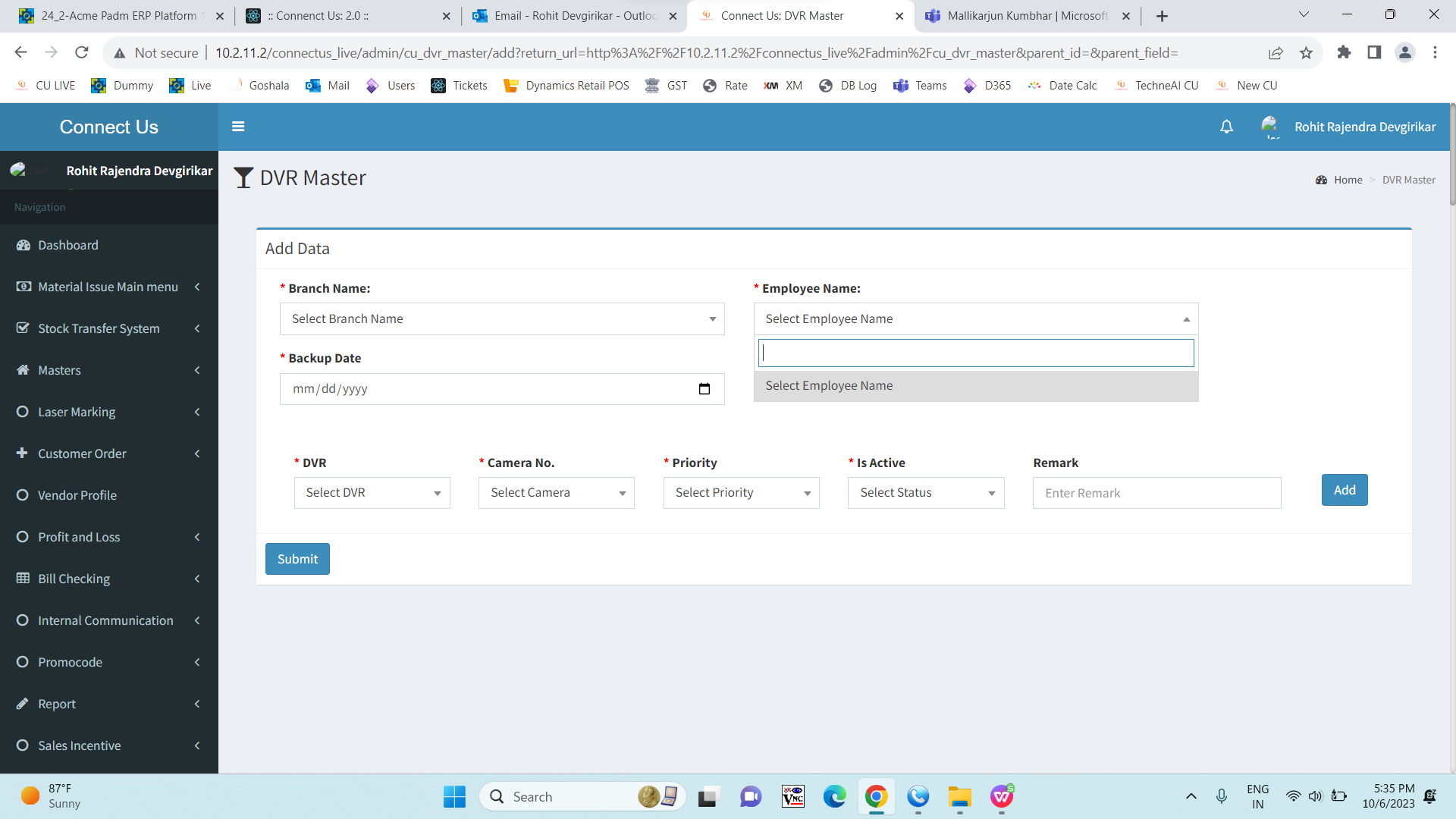1456x819 pixels.
Task: Open the Select Camera dropdown
Action: [556, 493]
